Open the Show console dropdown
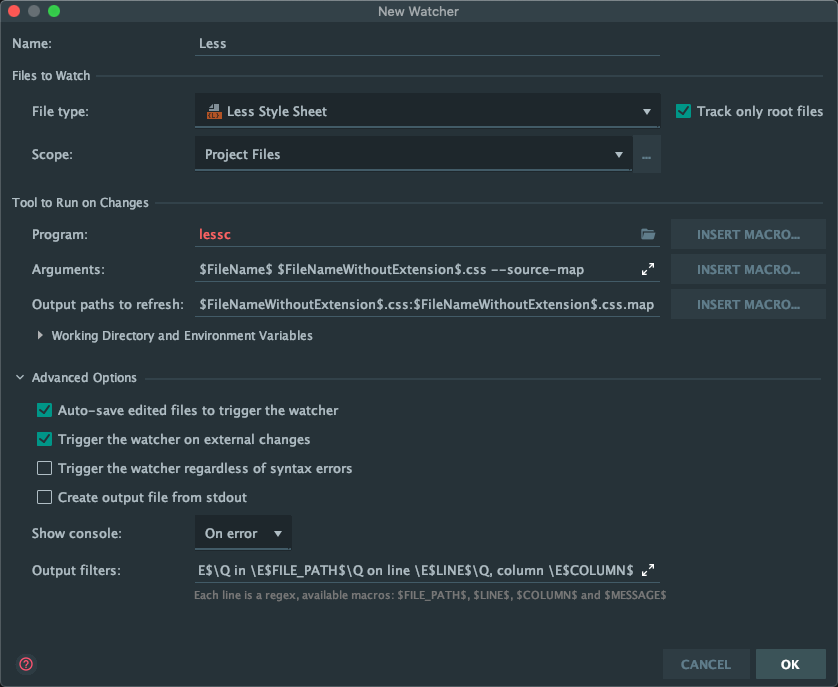This screenshot has width=838, height=687. point(243,533)
